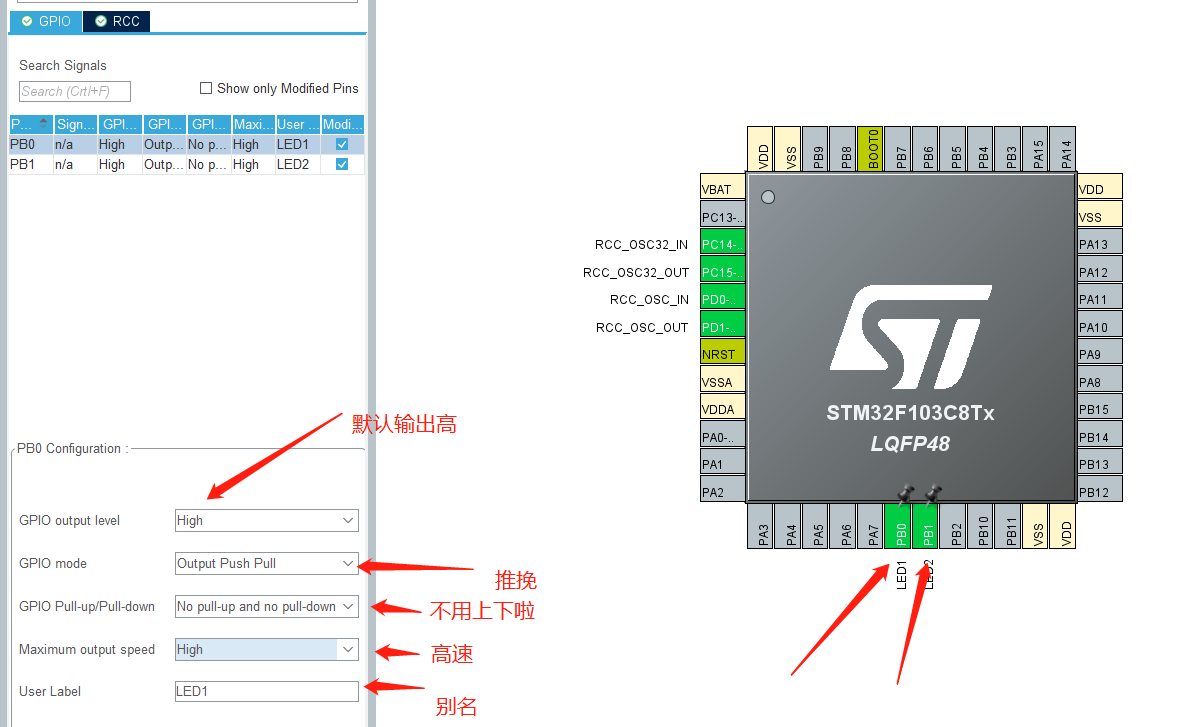Open GPIO mode dropdown Output Push Pull

point(266,563)
